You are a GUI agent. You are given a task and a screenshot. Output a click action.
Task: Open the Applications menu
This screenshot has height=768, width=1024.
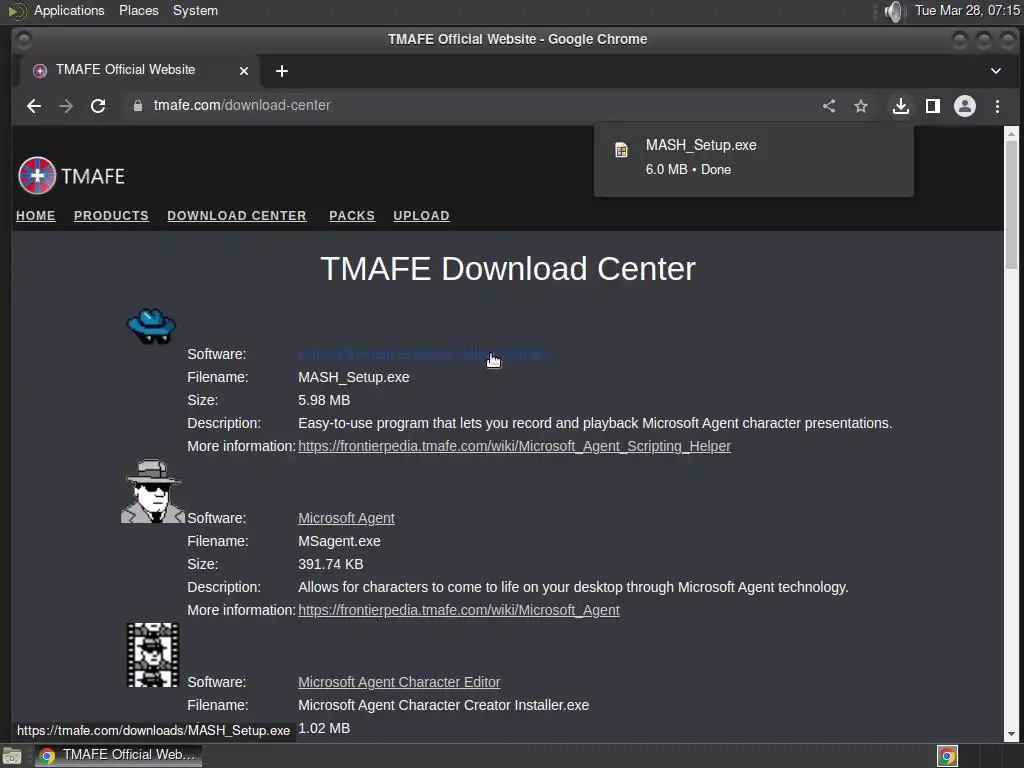pyautogui.click(x=69, y=11)
